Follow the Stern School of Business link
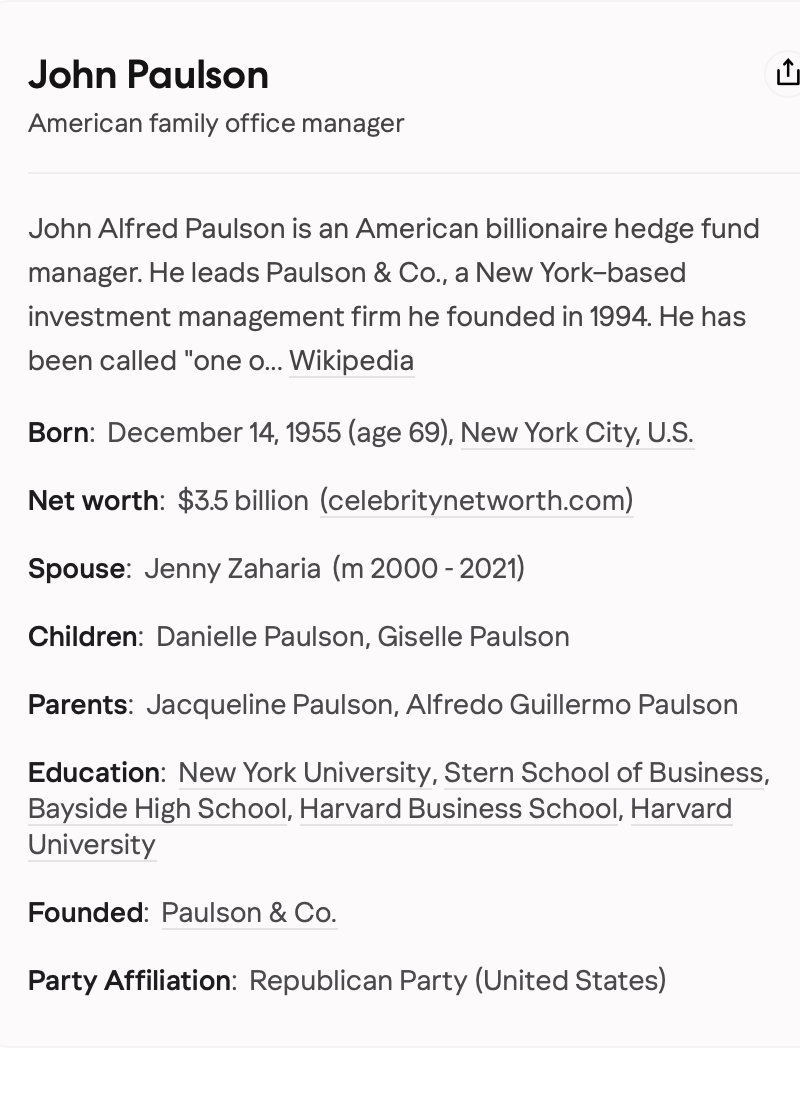The image size is (800, 1094). coord(603,772)
